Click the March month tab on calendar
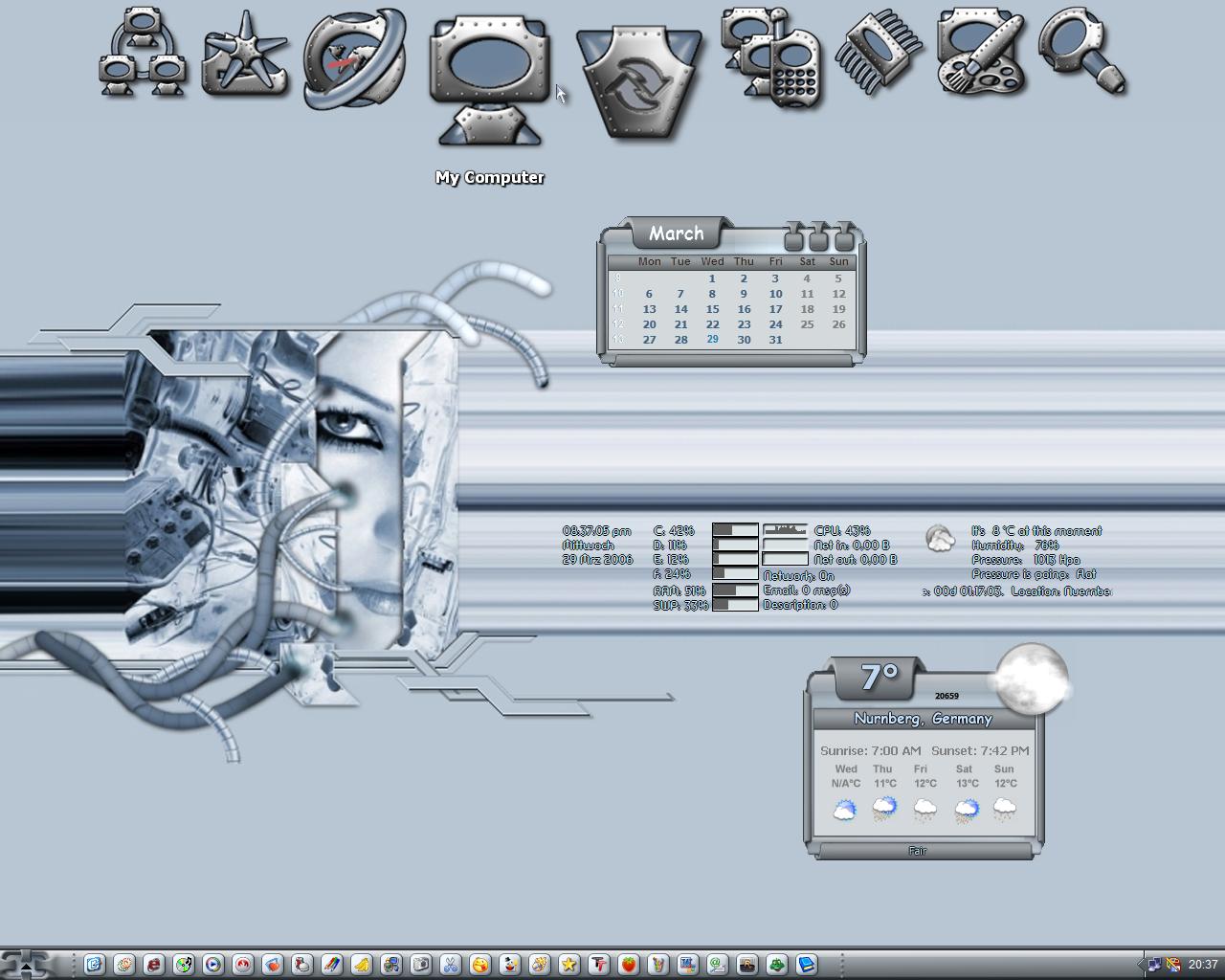Screen dimensions: 1225x980 [x=677, y=234]
